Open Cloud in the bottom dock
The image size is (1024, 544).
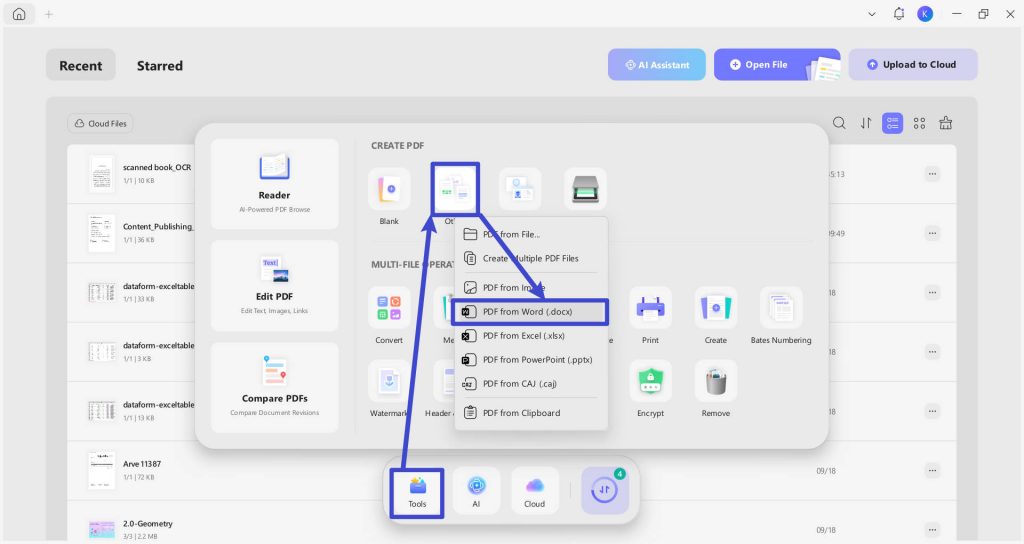point(534,491)
